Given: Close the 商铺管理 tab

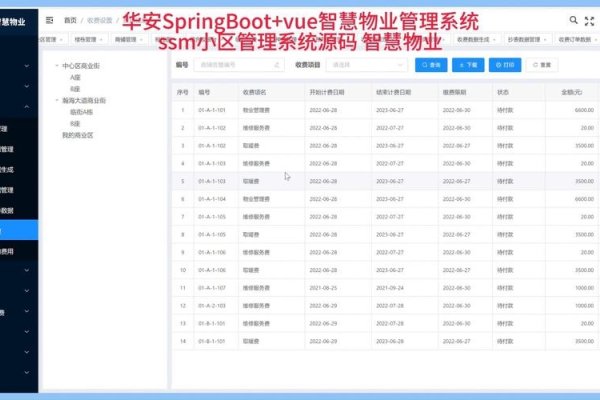Looking at the screenshot, I should coord(142,40).
